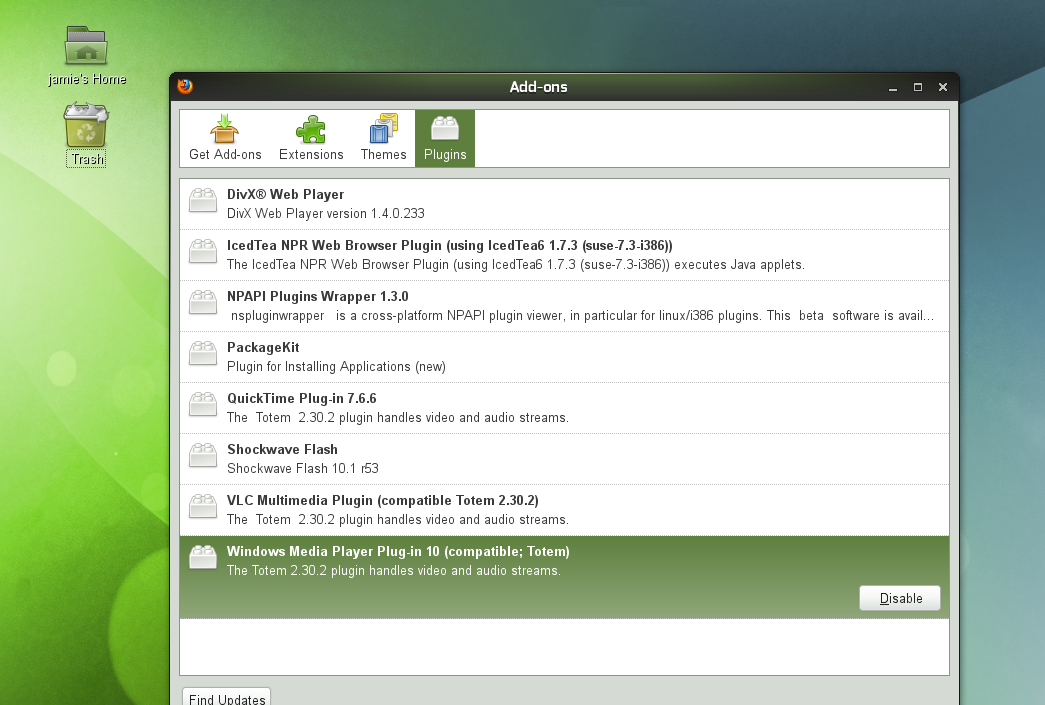This screenshot has height=705, width=1045.
Task: Open the Themes tab
Action: [x=383, y=138]
